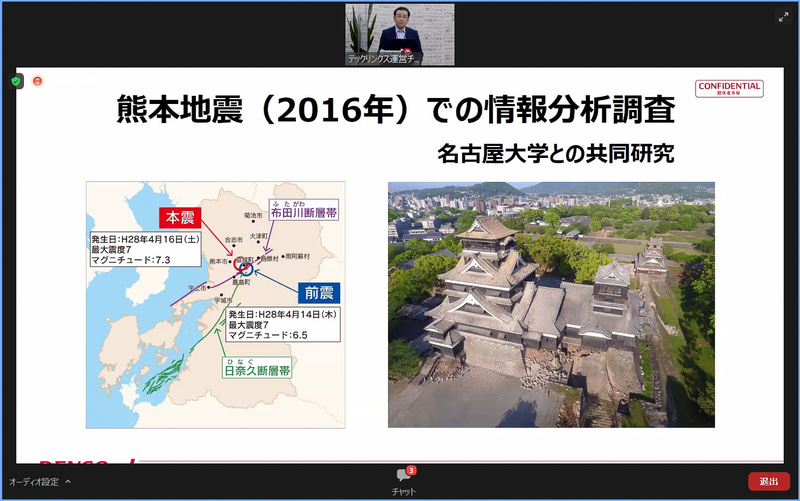Image resolution: width=800 pixels, height=501 pixels.
Task: Open the チャット chat panel
Action: (x=404, y=481)
